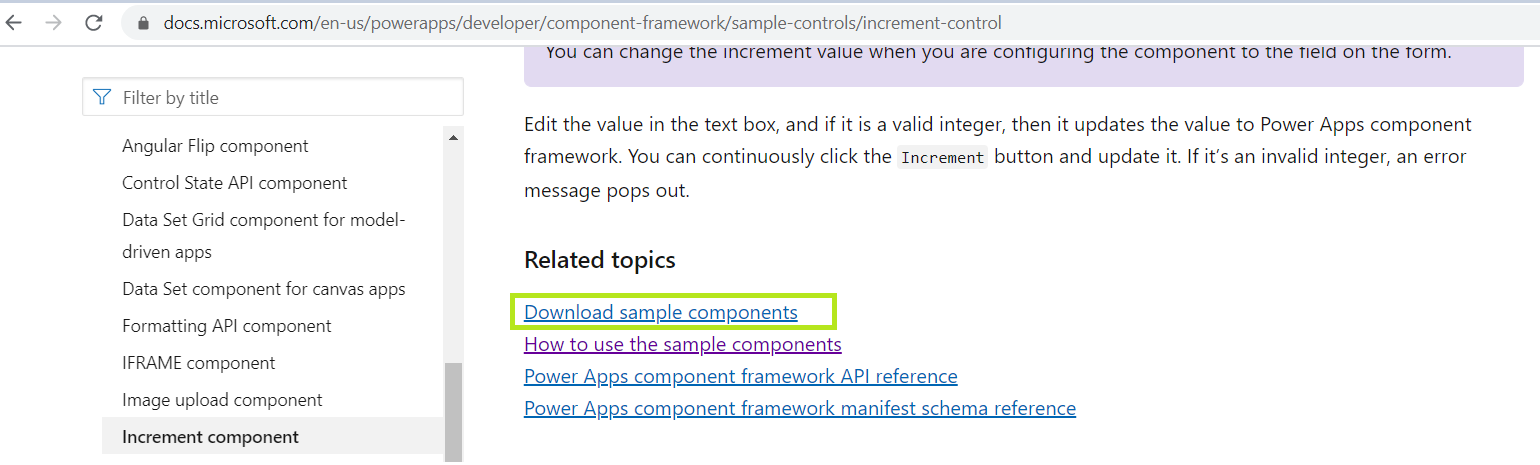View site info via the lock icon
Screen dimensions: 1540x465
click(142, 22)
